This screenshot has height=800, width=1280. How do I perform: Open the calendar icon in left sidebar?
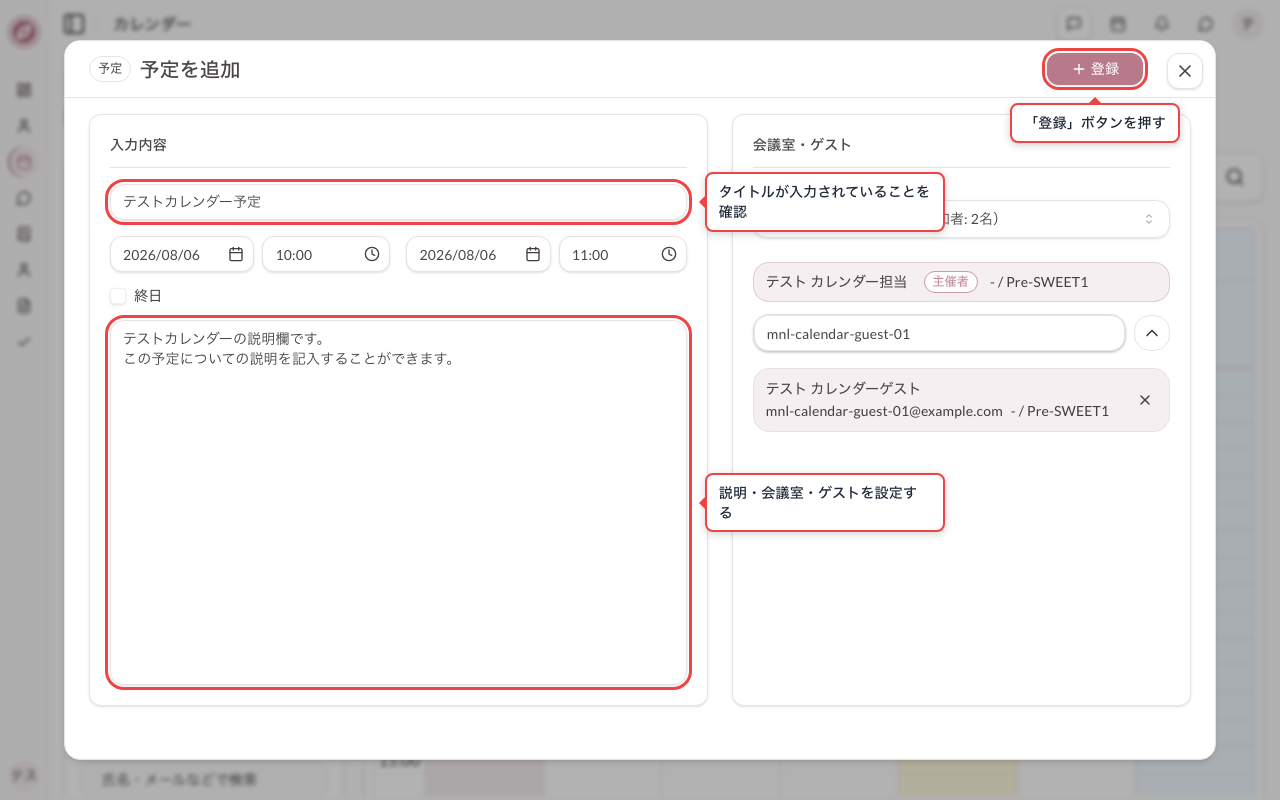pyautogui.click(x=24, y=161)
